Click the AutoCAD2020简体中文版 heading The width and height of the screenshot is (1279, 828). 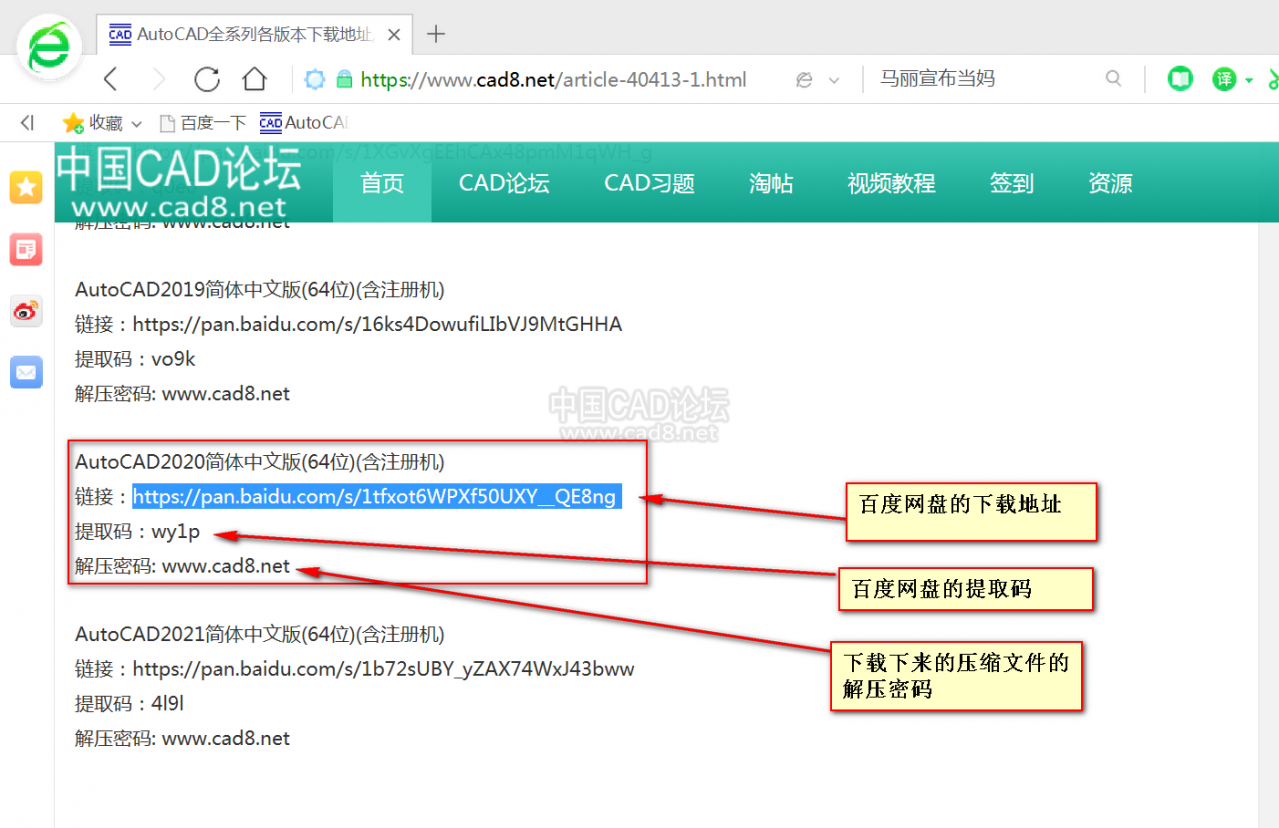260,462
